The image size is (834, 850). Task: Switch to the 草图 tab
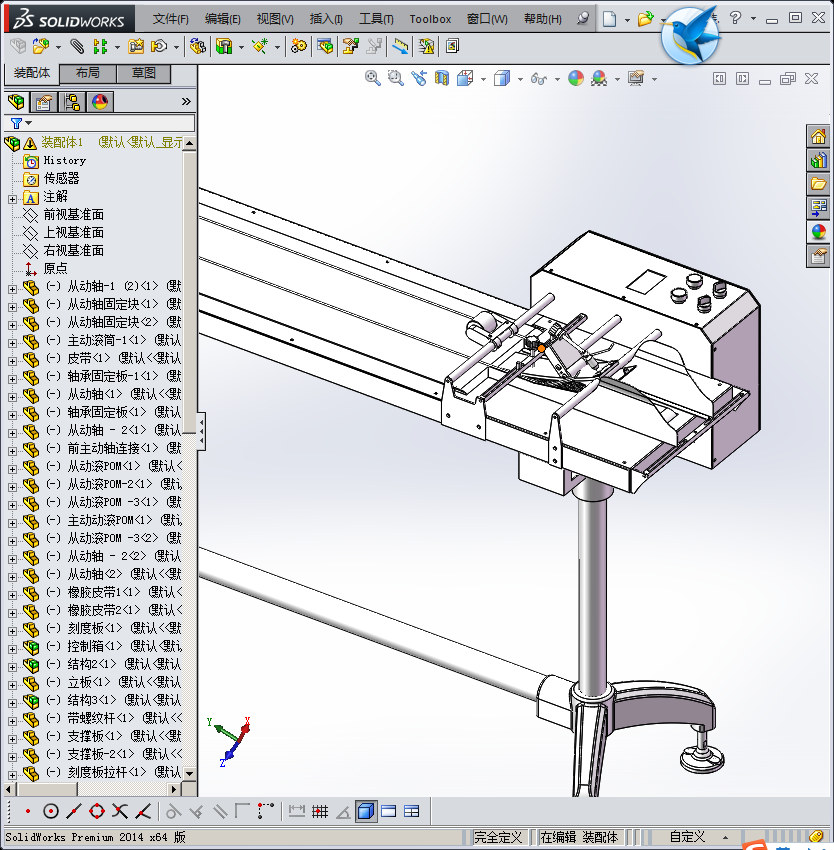pyautogui.click(x=144, y=73)
